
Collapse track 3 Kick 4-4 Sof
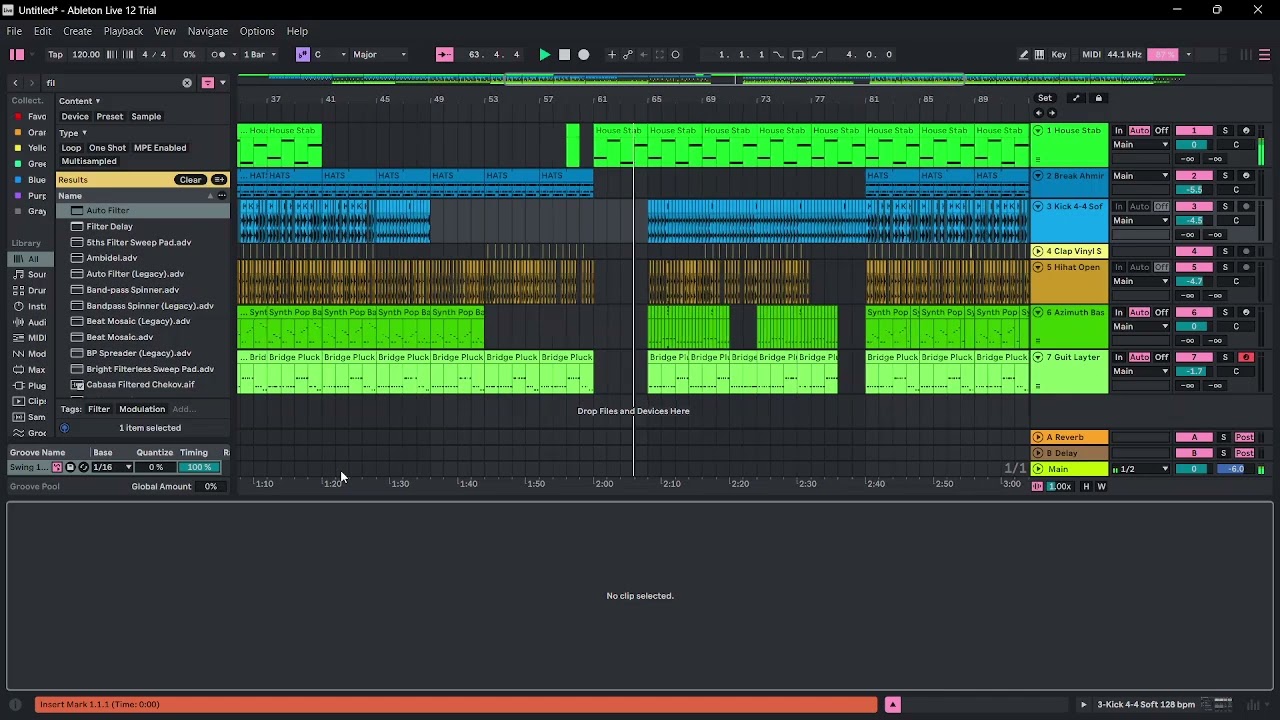click(x=1038, y=206)
